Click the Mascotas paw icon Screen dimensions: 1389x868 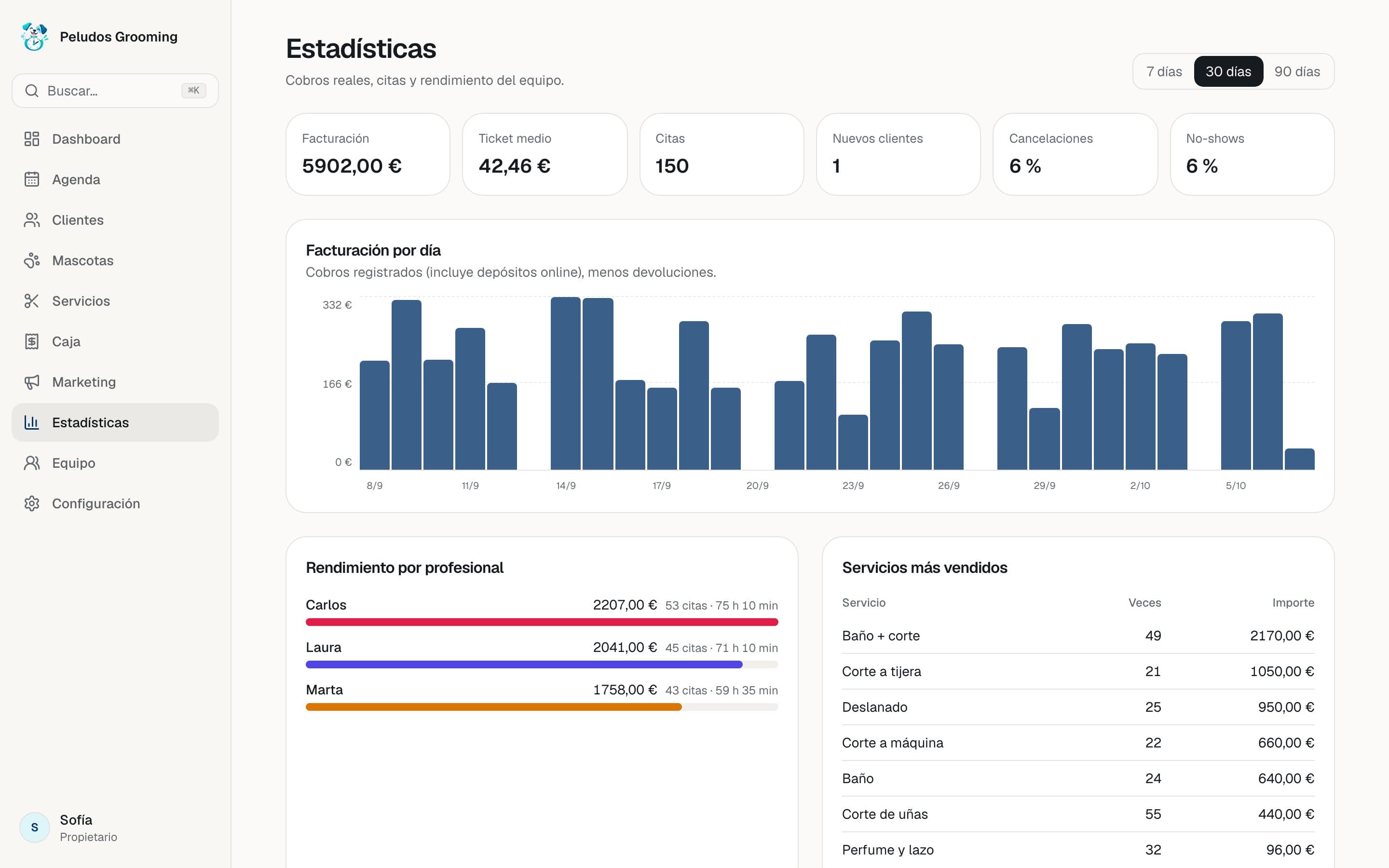tap(31, 260)
